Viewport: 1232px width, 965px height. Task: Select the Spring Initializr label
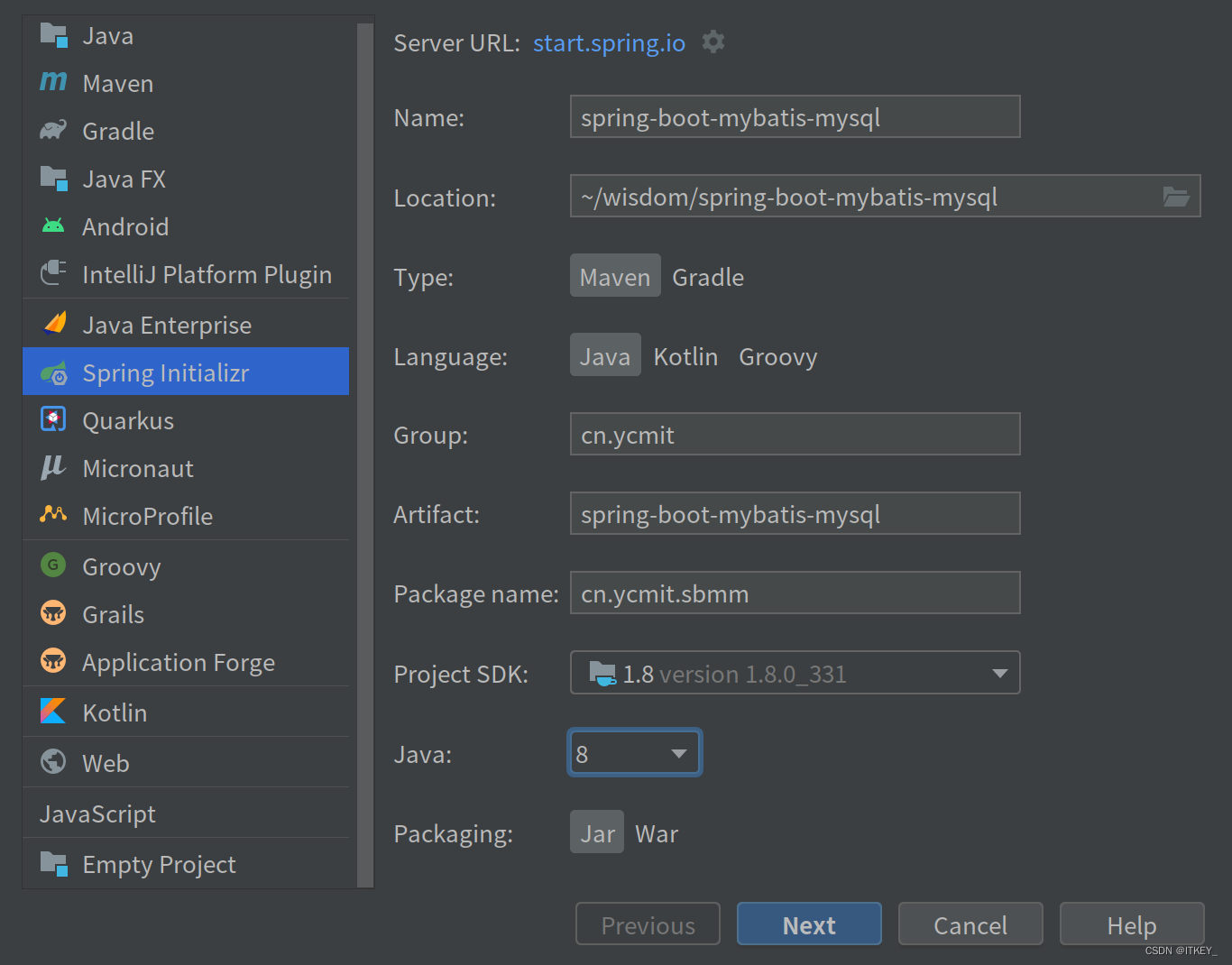[165, 372]
